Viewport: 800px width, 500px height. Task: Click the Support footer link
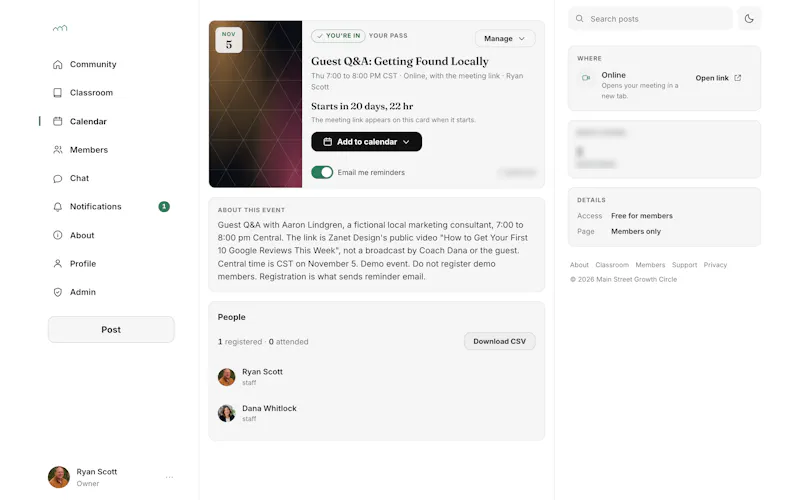tap(684, 265)
